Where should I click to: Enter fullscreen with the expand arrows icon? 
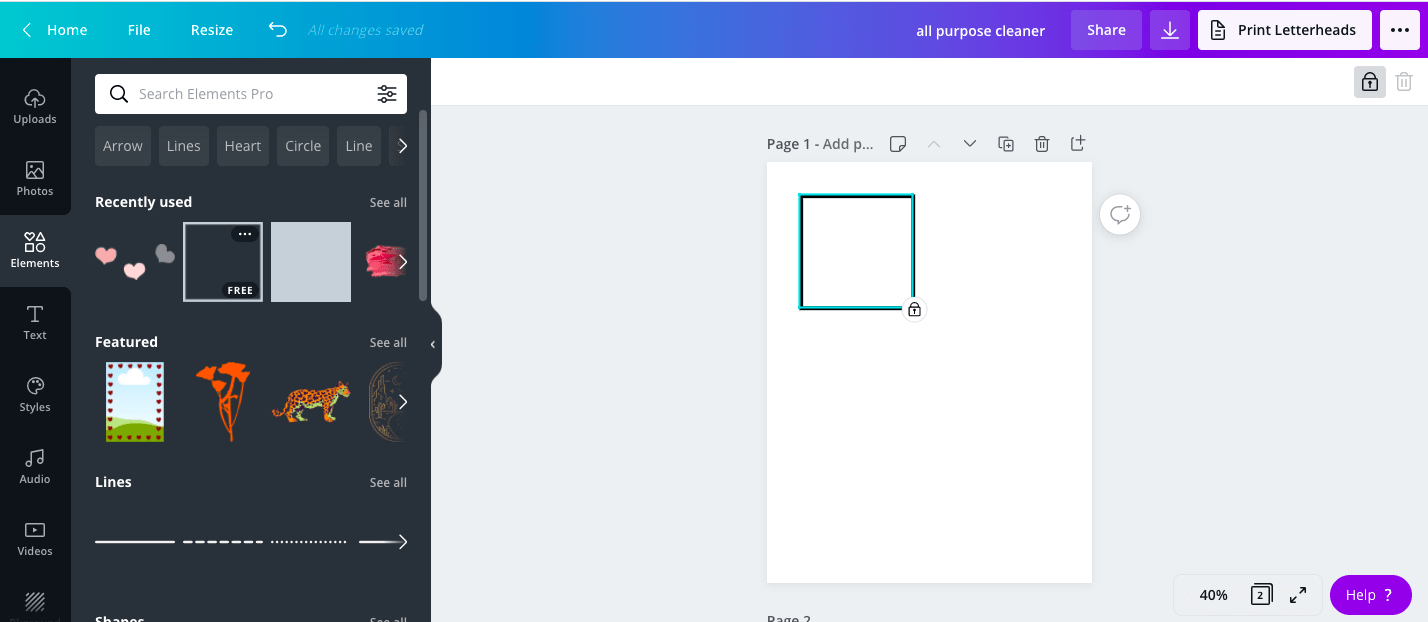click(1298, 595)
